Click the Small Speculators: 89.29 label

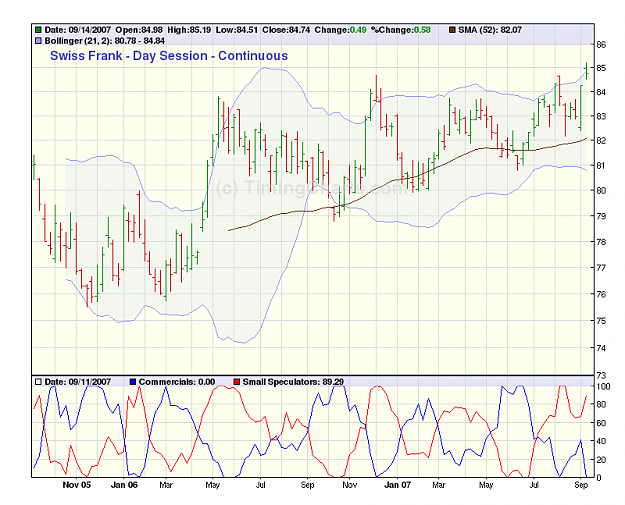tap(293, 382)
